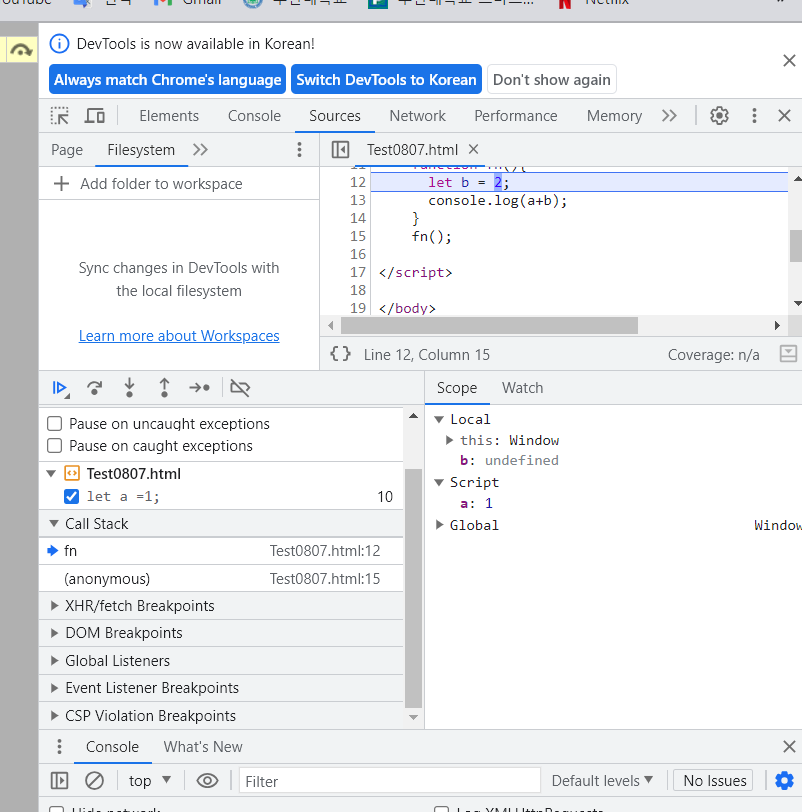Expand the this: Window object
The width and height of the screenshot is (802, 812).
click(x=449, y=440)
